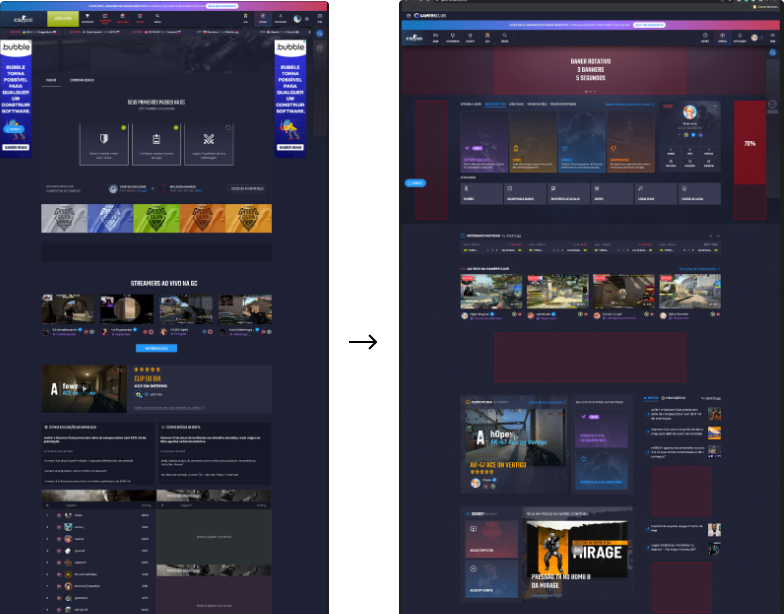Viewport: 784px width, 614px height.
Task: Open first streamer thumbnail on left page
Action: [68, 309]
